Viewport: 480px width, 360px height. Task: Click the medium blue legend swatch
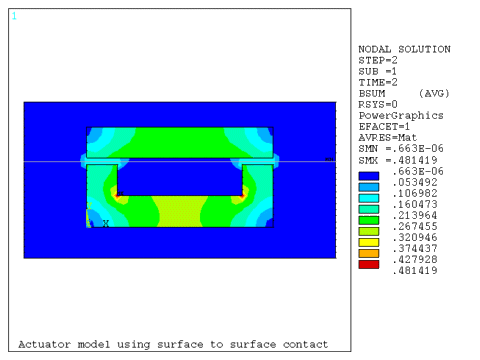[x=369, y=187]
